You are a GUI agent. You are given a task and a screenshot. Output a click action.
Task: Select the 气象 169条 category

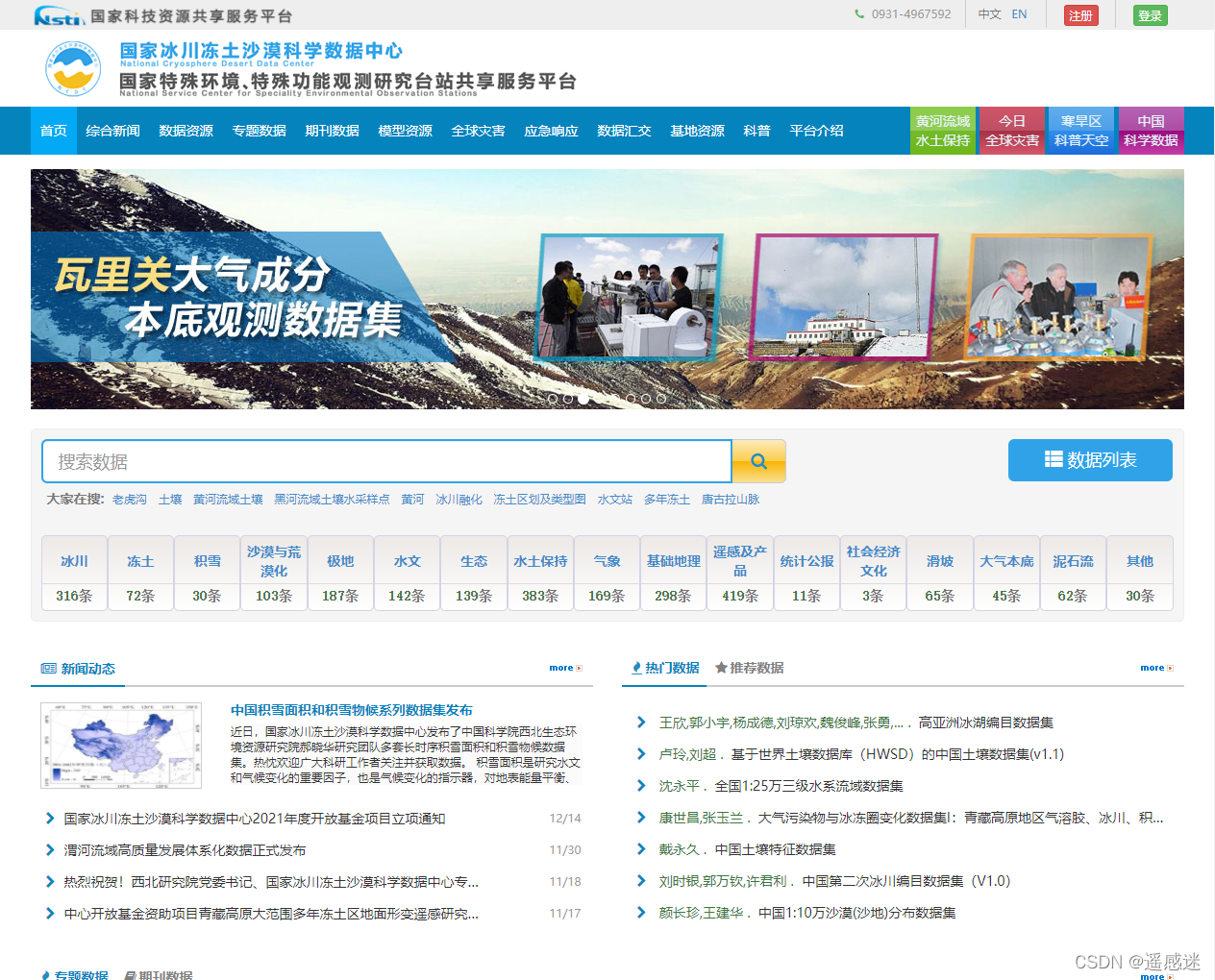coord(607,574)
